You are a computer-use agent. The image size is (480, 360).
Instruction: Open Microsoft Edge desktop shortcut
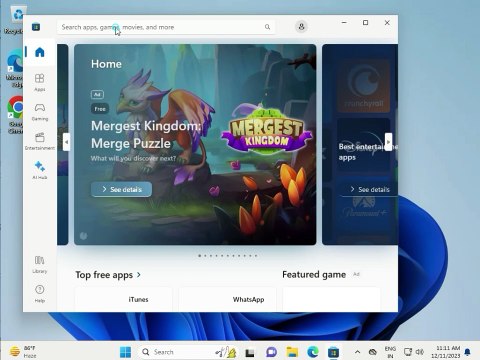[x=15, y=69]
